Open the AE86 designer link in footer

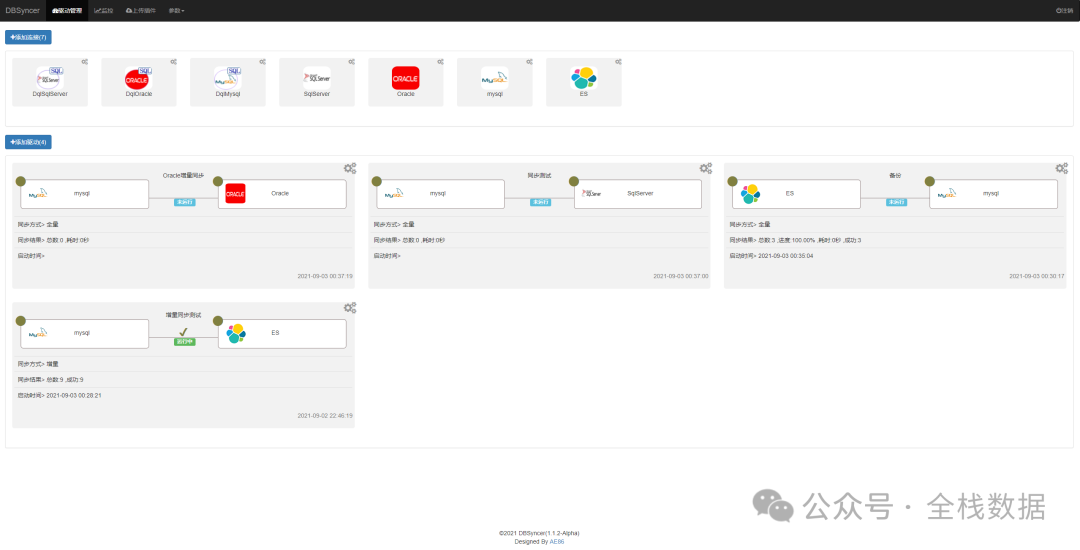point(557,541)
